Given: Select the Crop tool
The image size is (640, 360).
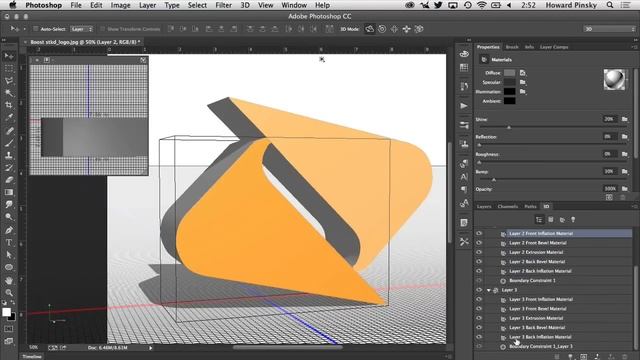Looking at the screenshot, I should [9, 105].
